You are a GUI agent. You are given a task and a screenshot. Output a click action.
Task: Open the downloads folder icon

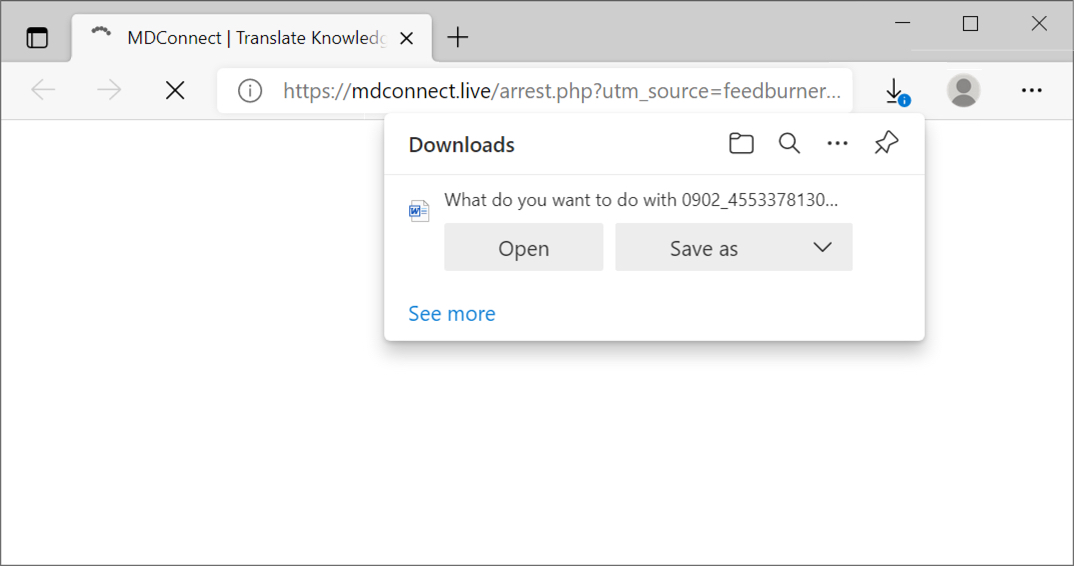(x=741, y=143)
